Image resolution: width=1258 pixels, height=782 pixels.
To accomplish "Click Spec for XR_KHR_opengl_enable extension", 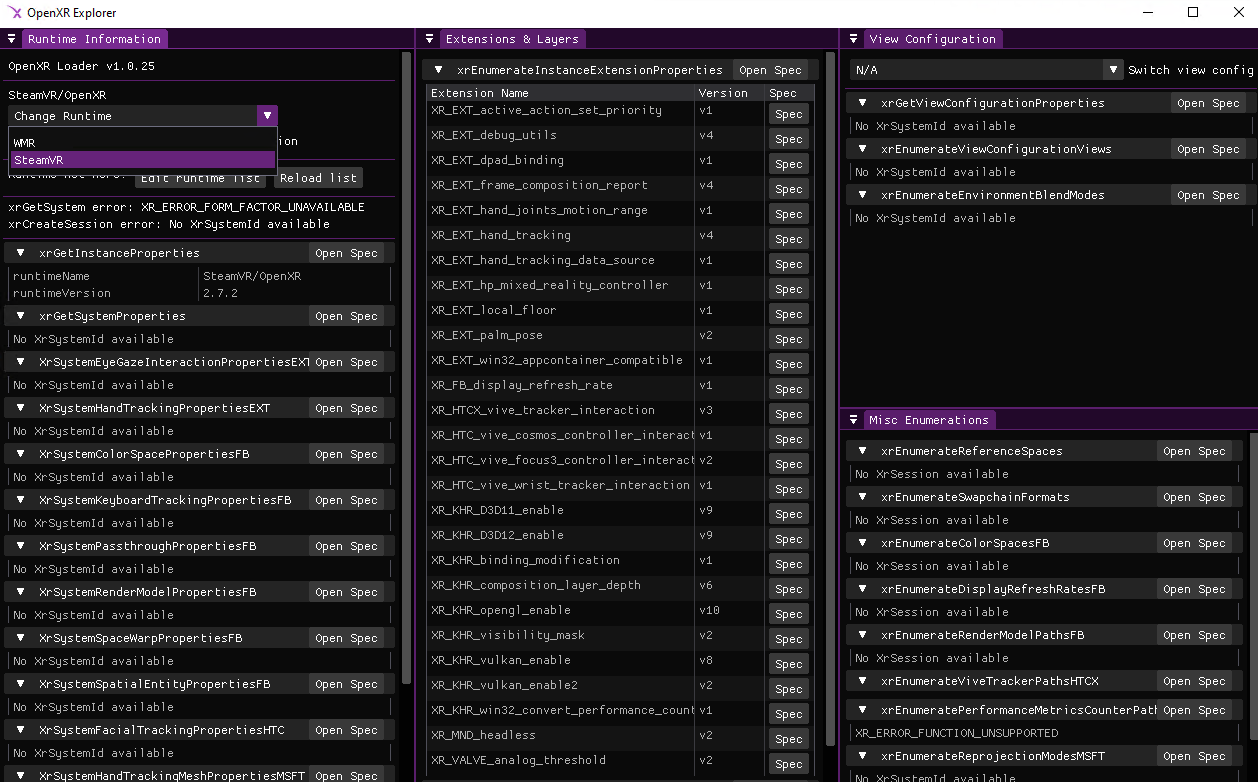I will point(789,614).
